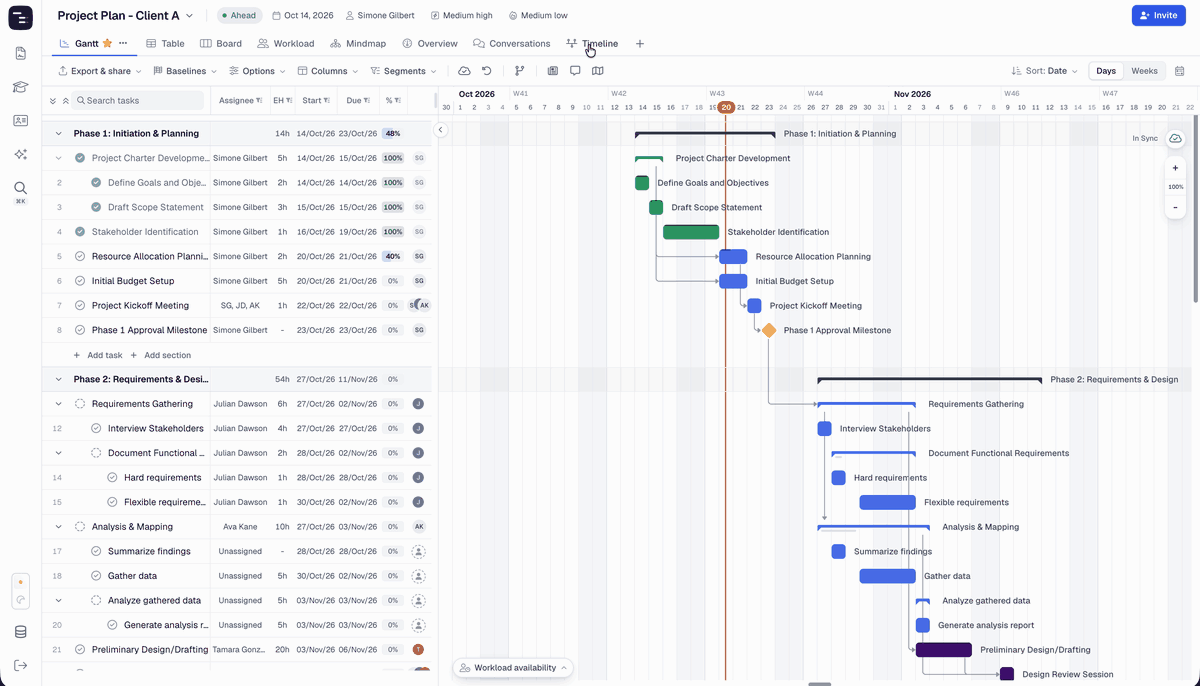The width and height of the screenshot is (1200, 686).
Task: Open the Options dropdown
Action: [258, 71]
